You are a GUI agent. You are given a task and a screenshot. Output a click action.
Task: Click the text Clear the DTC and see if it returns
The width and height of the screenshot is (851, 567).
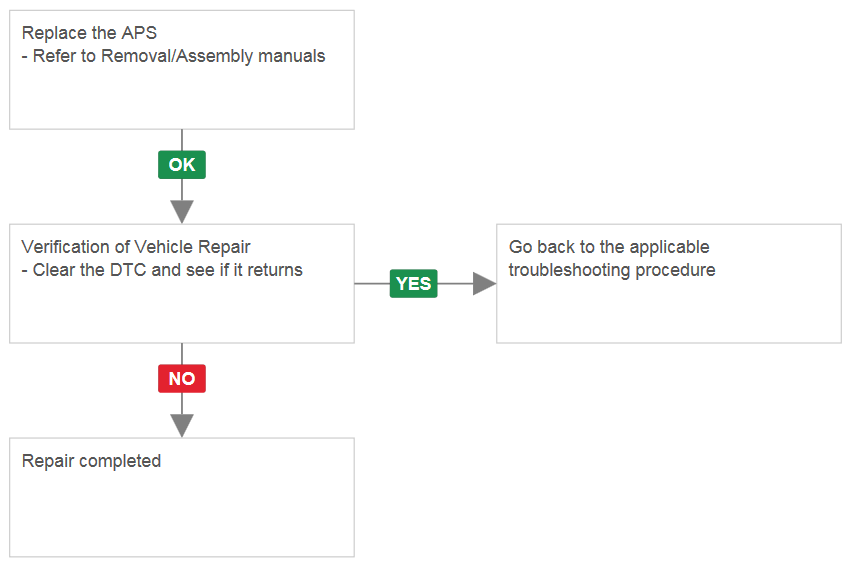coord(168,270)
